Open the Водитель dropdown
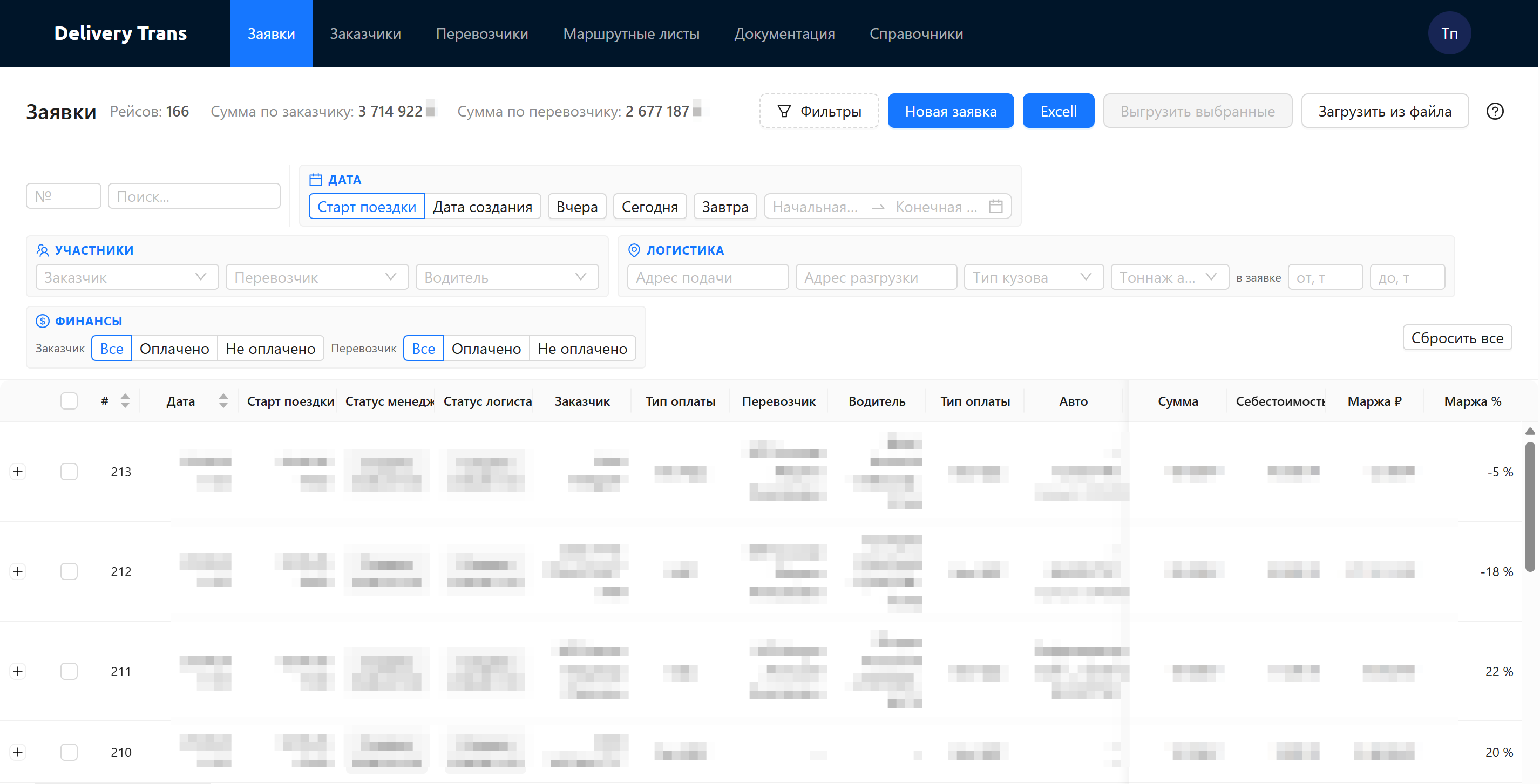1540x784 pixels. click(x=507, y=277)
